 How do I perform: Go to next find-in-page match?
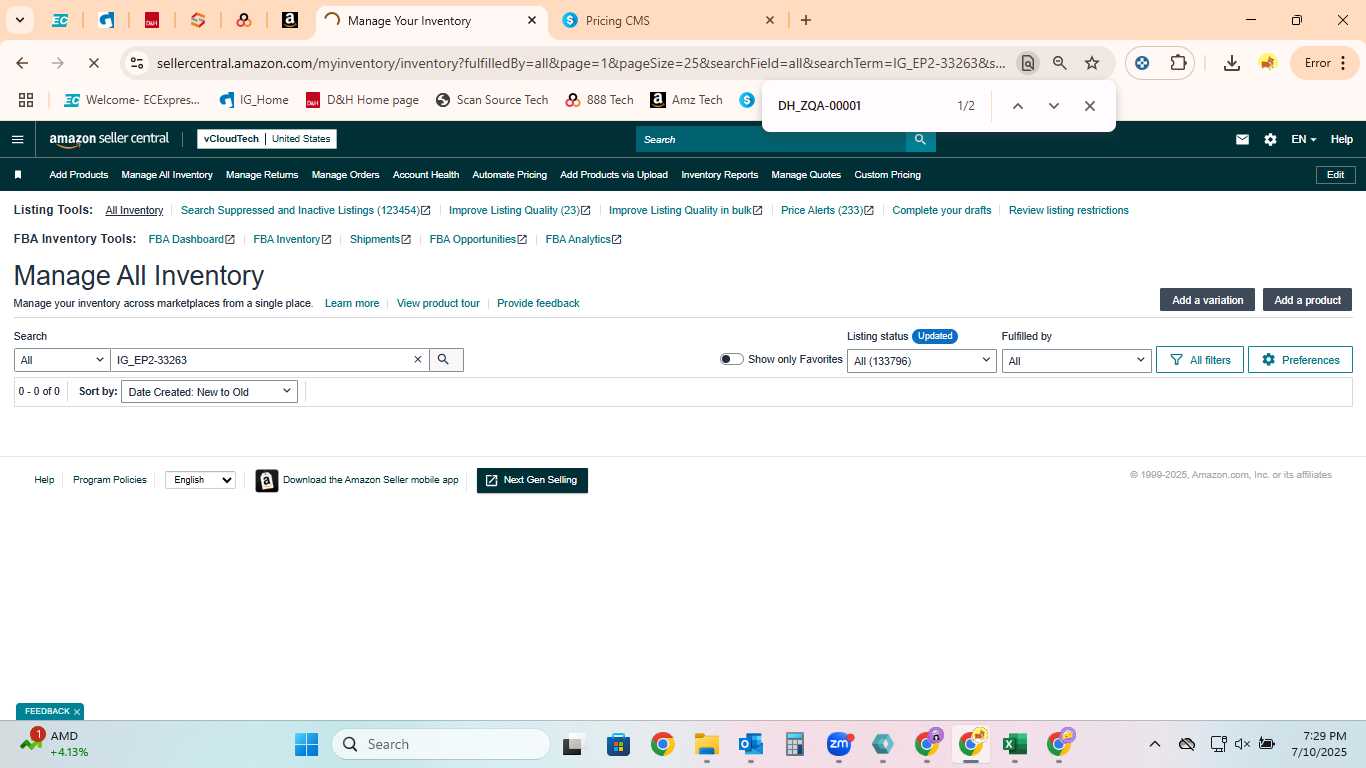click(1053, 106)
